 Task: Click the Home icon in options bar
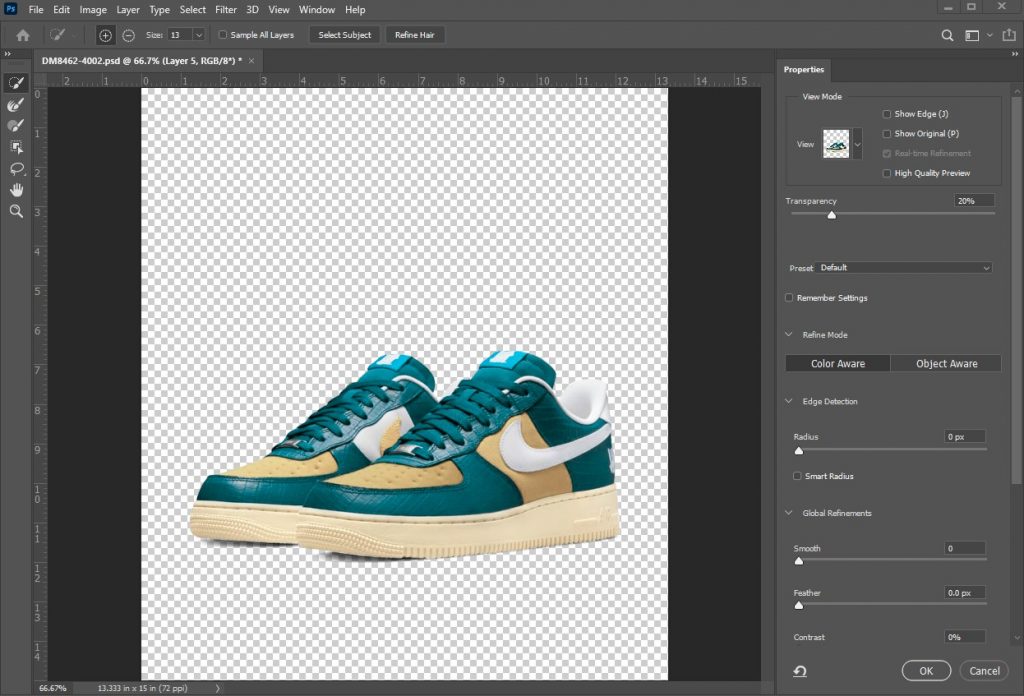[23, 35]
